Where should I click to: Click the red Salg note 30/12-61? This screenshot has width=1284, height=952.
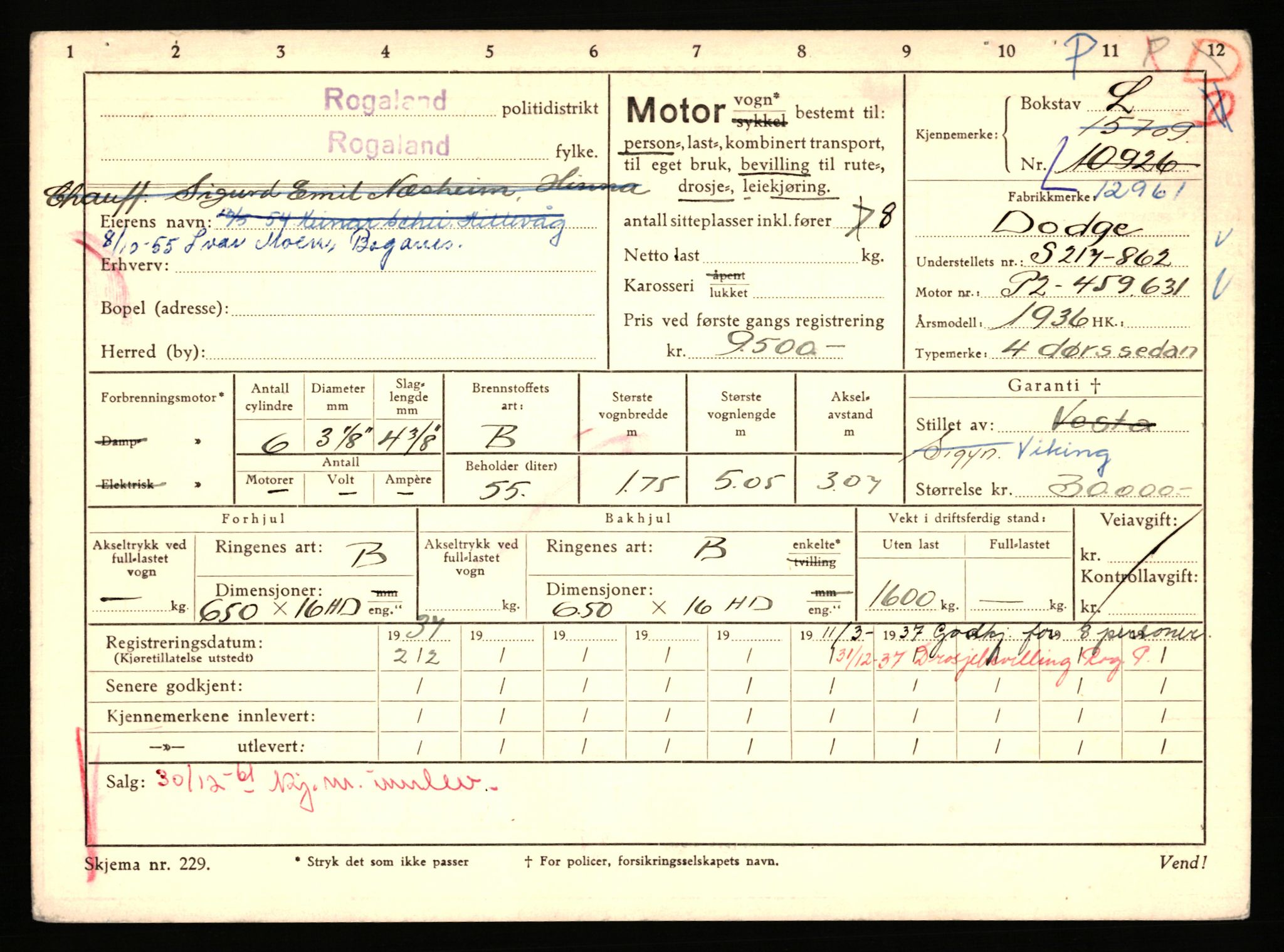pyautogui.click(x=327, y=785)
